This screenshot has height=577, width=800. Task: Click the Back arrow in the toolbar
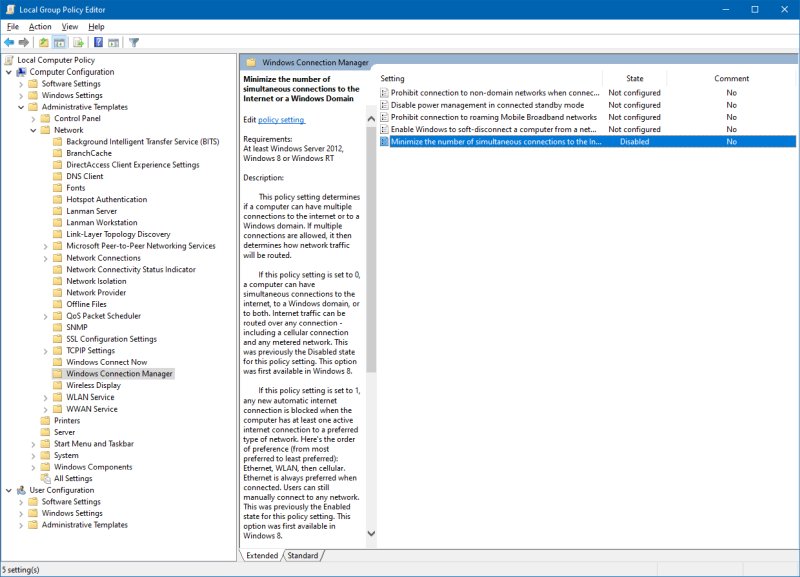pos(9,43)
